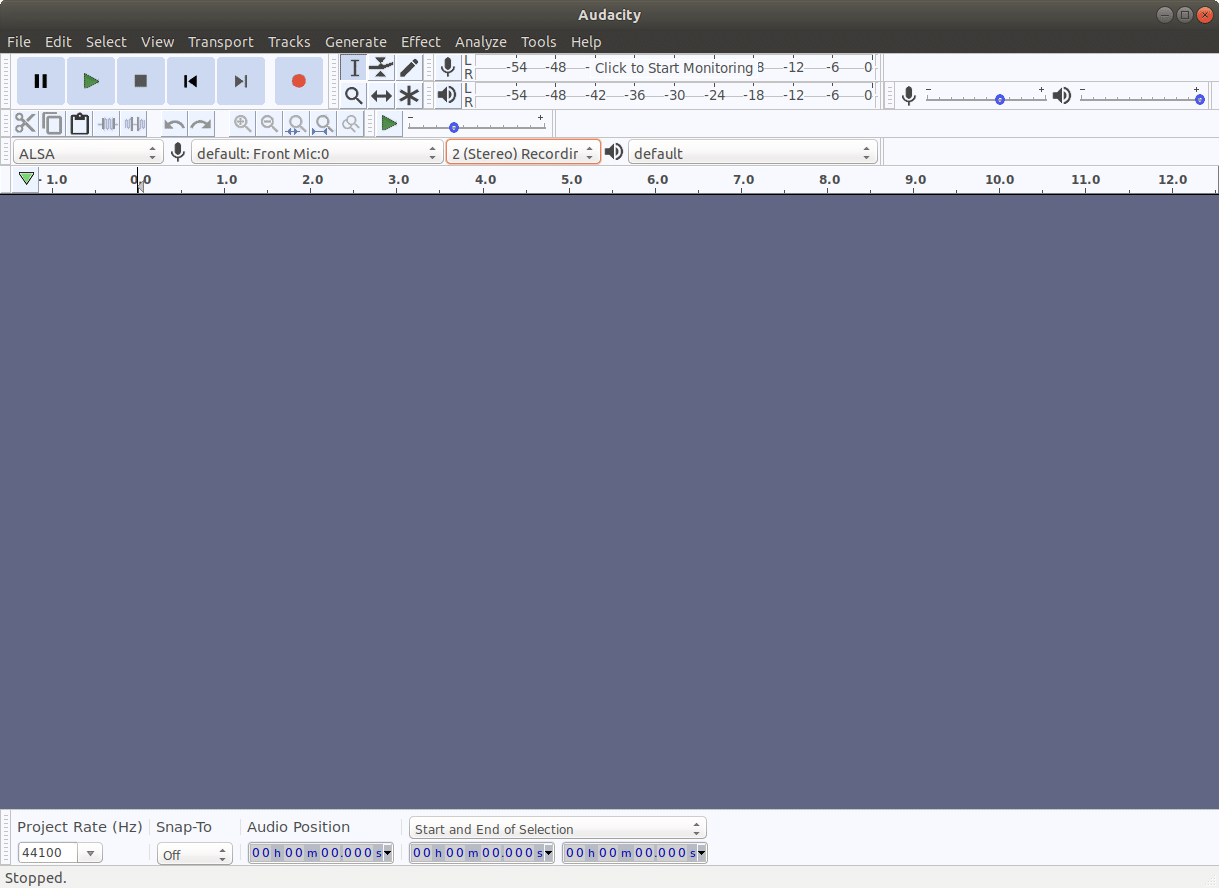Click the red Record button
The width and height of the screenshot is (1219, 888).
click(298, 81)
